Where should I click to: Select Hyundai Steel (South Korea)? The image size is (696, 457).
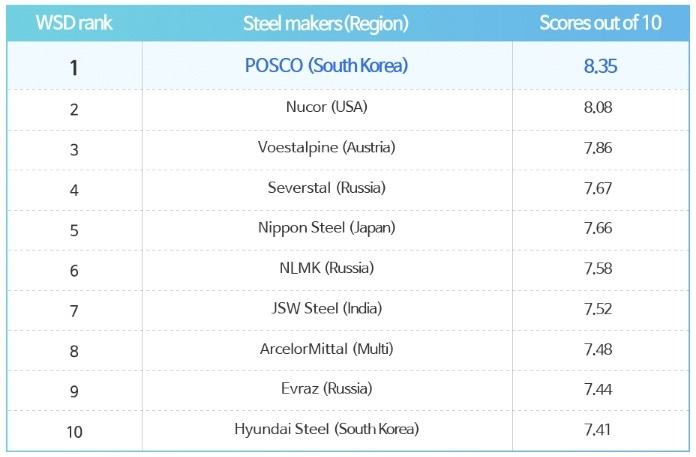click(x=327, y=430)
